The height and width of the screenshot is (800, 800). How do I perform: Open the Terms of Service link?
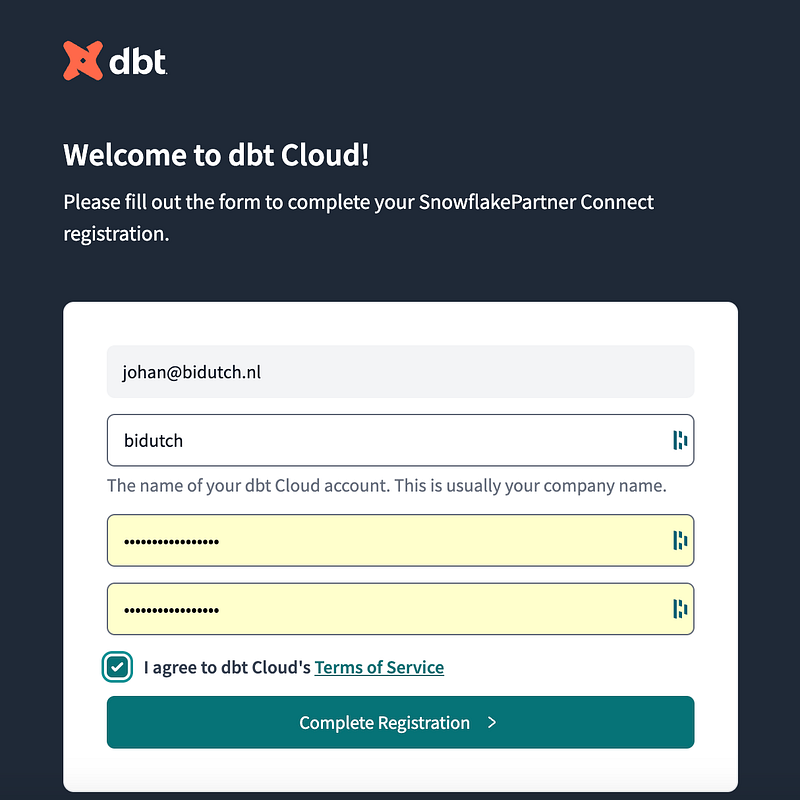pyautogui.click(x=379, y=667)
